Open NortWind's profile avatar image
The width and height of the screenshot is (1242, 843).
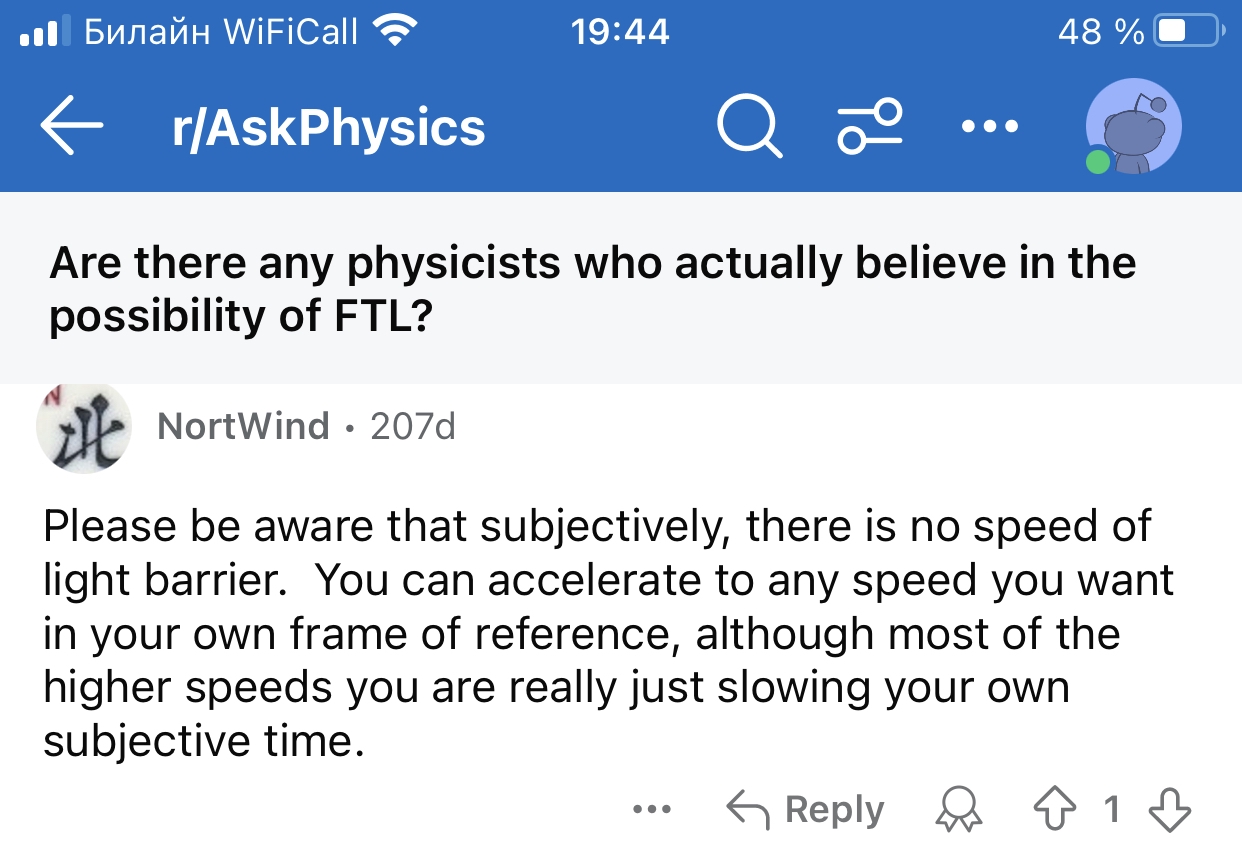84,427
